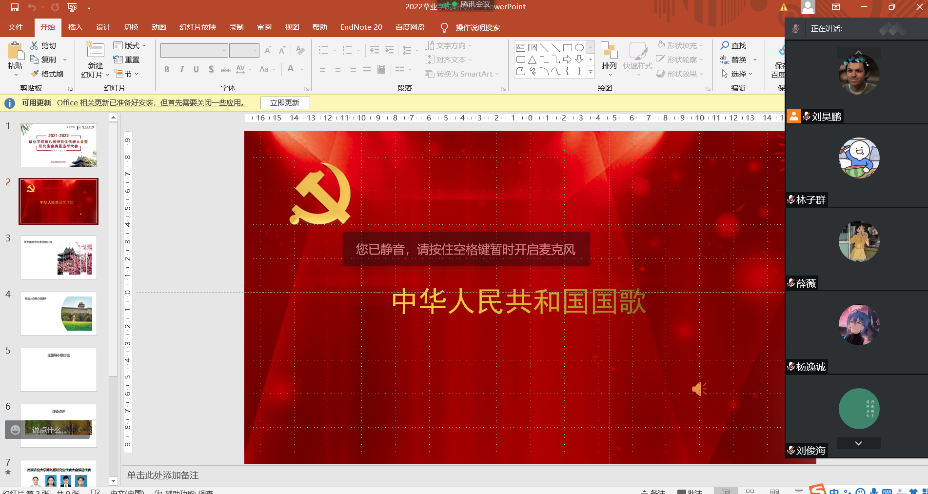Image resolution: width=928 pixels, height=494 pixels.
Task: Click the Arrange icon in the drawing group
Action: click(609, 52)
